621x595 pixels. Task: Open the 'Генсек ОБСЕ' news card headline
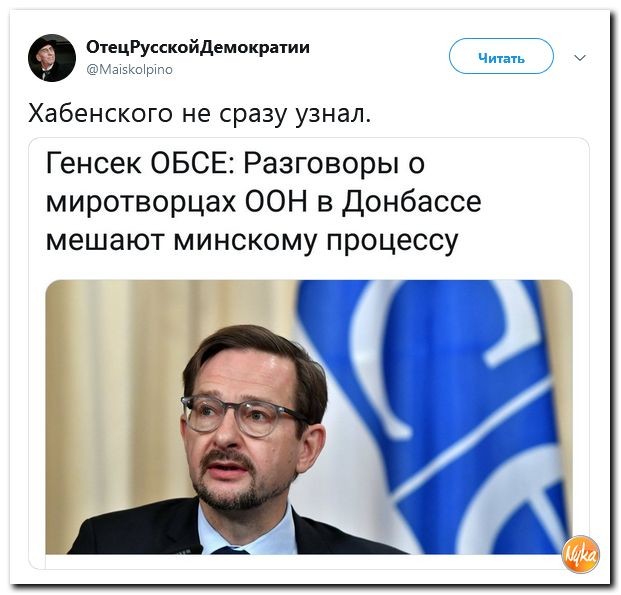click(x=263, y=202)
